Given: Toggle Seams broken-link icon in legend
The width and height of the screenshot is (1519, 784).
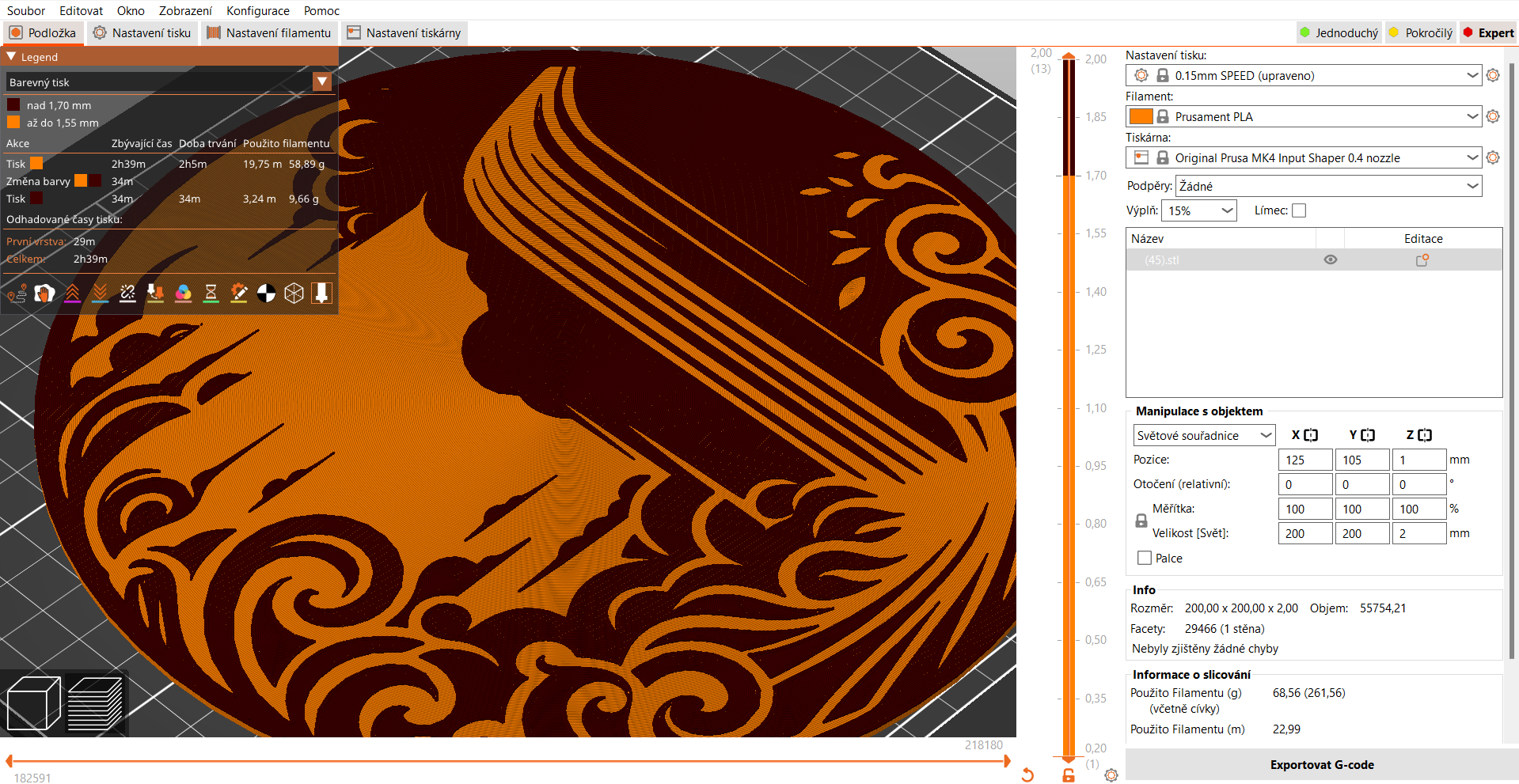Looking at the screenshot, I should point(127,294).
